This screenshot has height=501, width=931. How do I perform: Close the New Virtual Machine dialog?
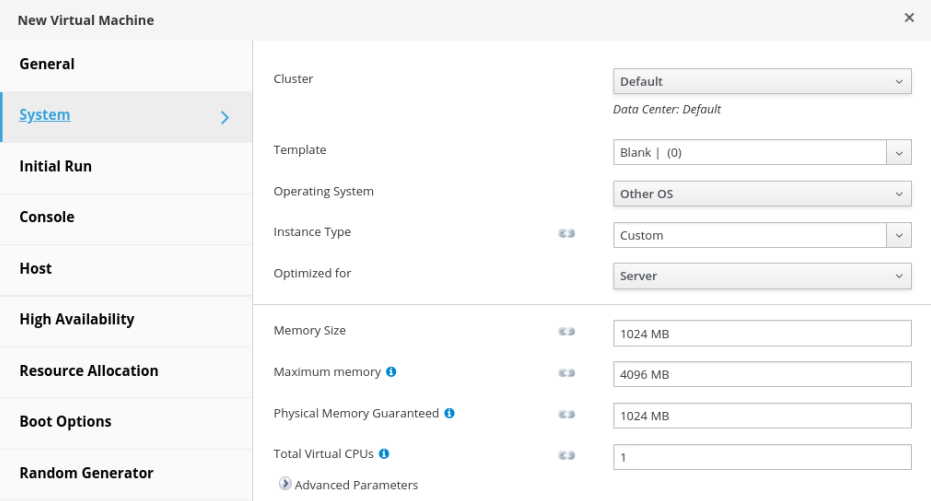tap(909, 18)
